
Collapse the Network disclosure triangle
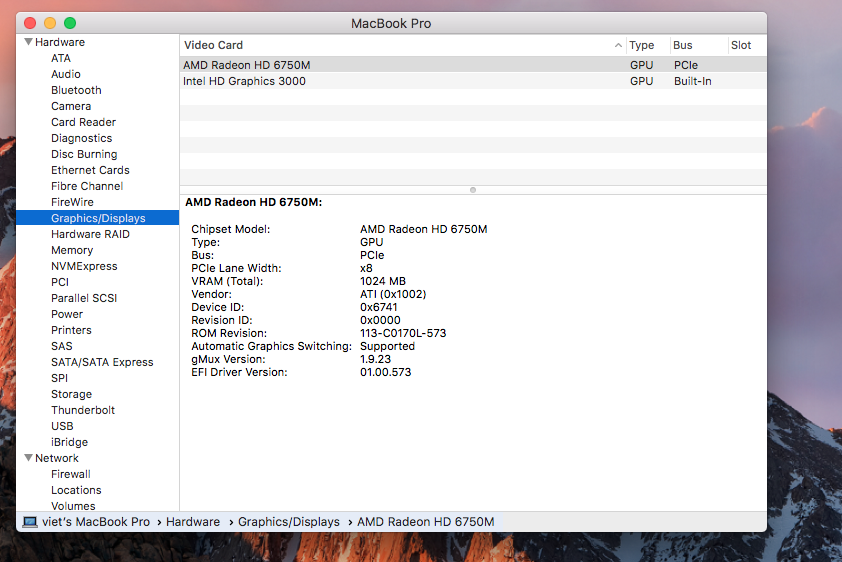click(28, 458)
